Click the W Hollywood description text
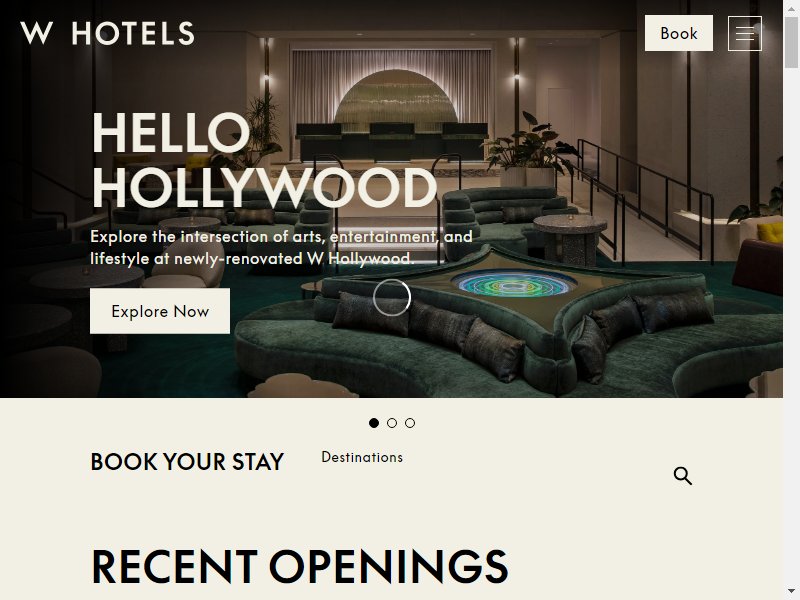The width and height of the screenshot is (800, 600). point(281,247)
